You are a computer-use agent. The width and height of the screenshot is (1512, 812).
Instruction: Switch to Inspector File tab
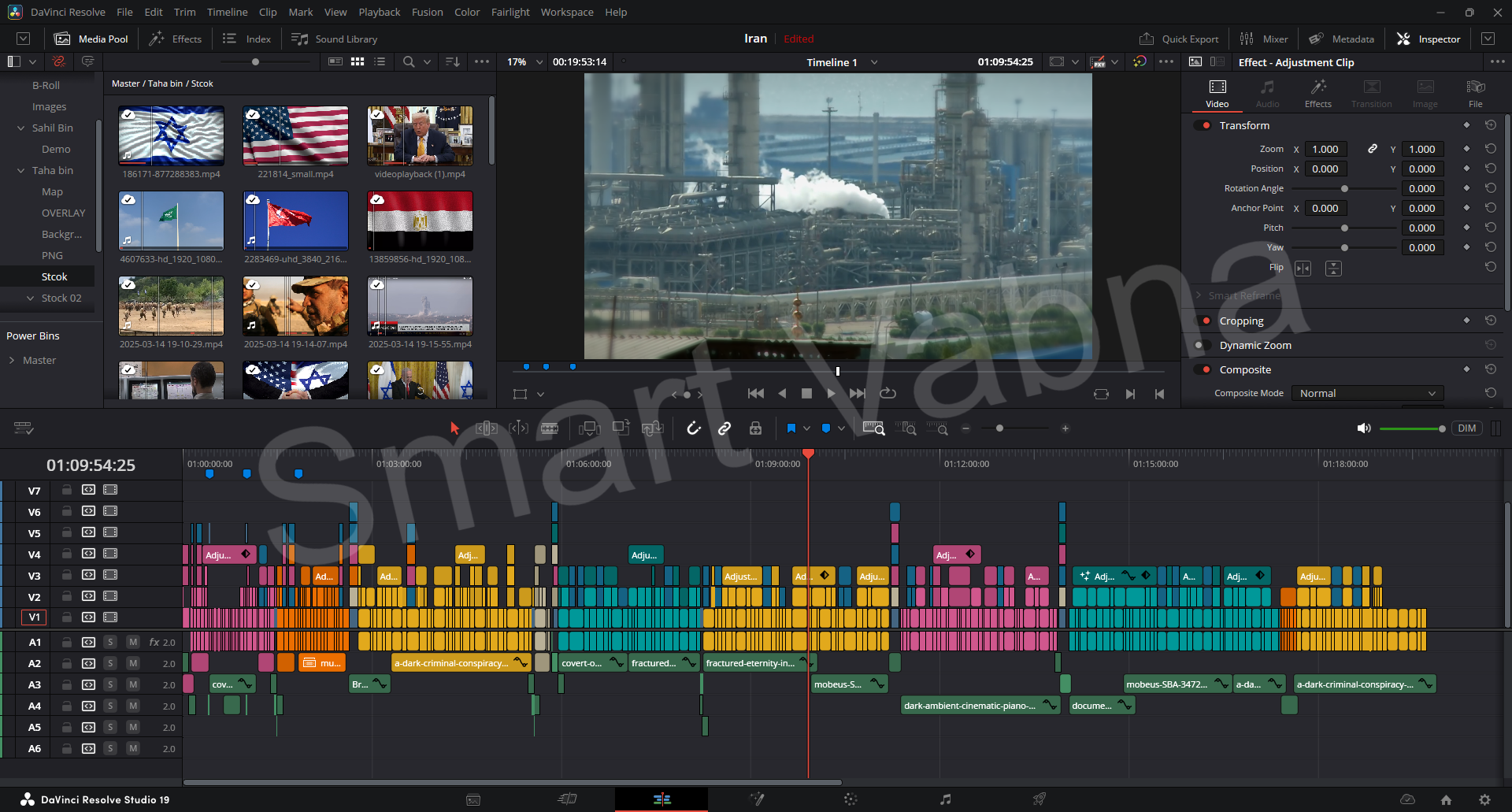pos(1476,94)
